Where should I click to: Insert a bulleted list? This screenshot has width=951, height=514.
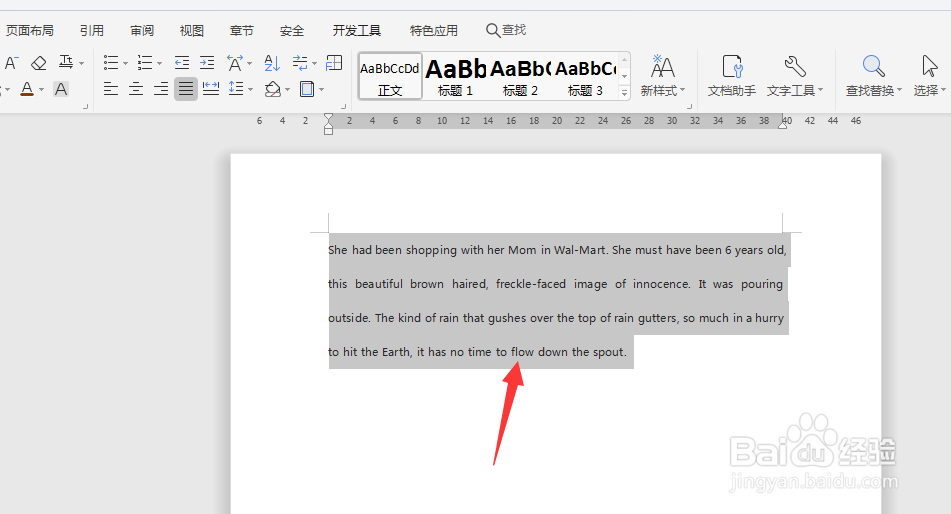click(x=110, y=63)
